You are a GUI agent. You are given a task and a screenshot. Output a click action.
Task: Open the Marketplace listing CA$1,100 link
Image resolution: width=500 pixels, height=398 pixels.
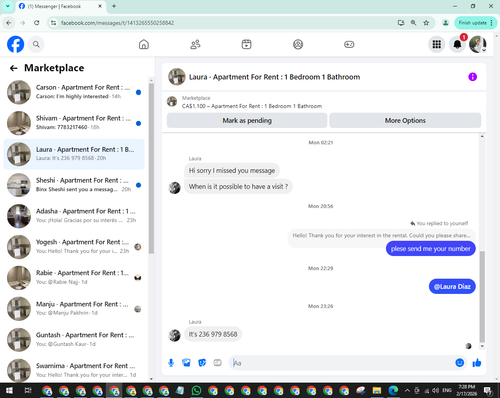pos(252,106)
